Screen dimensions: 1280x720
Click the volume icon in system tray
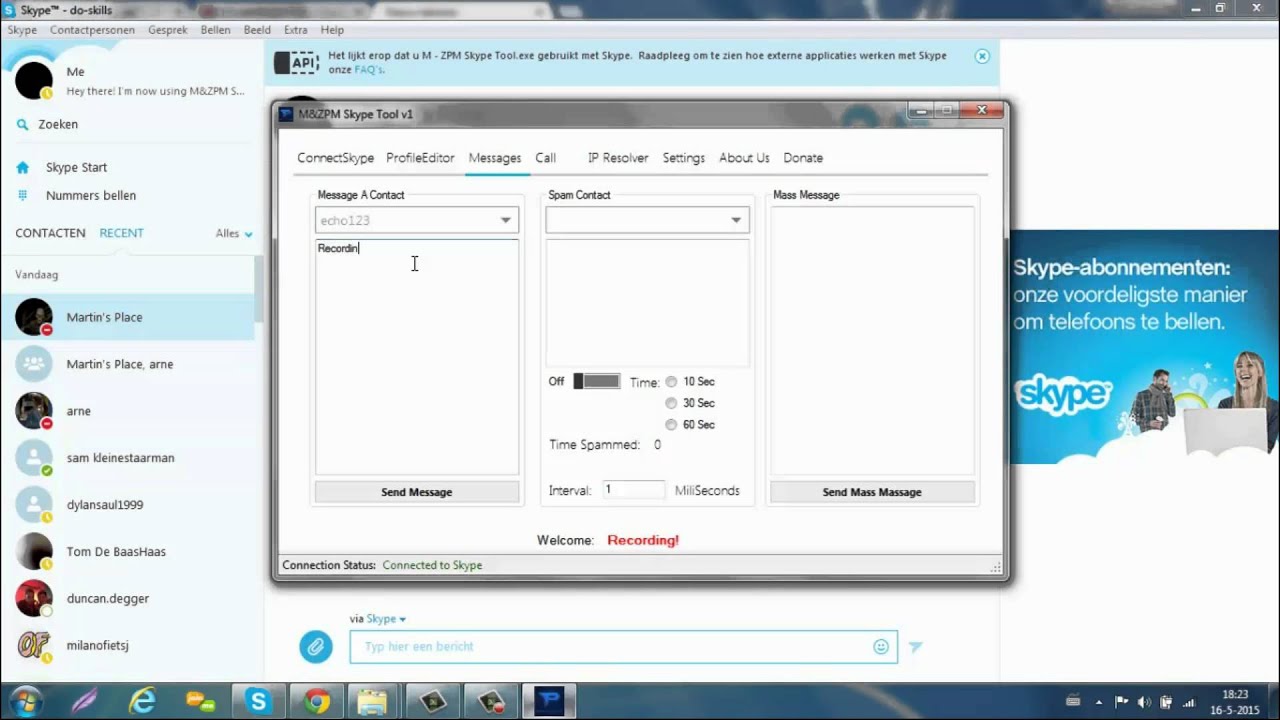[1143, 702]
